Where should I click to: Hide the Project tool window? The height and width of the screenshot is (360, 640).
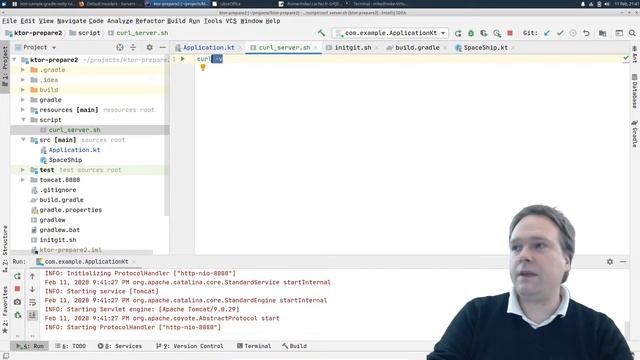pos(162,47)
